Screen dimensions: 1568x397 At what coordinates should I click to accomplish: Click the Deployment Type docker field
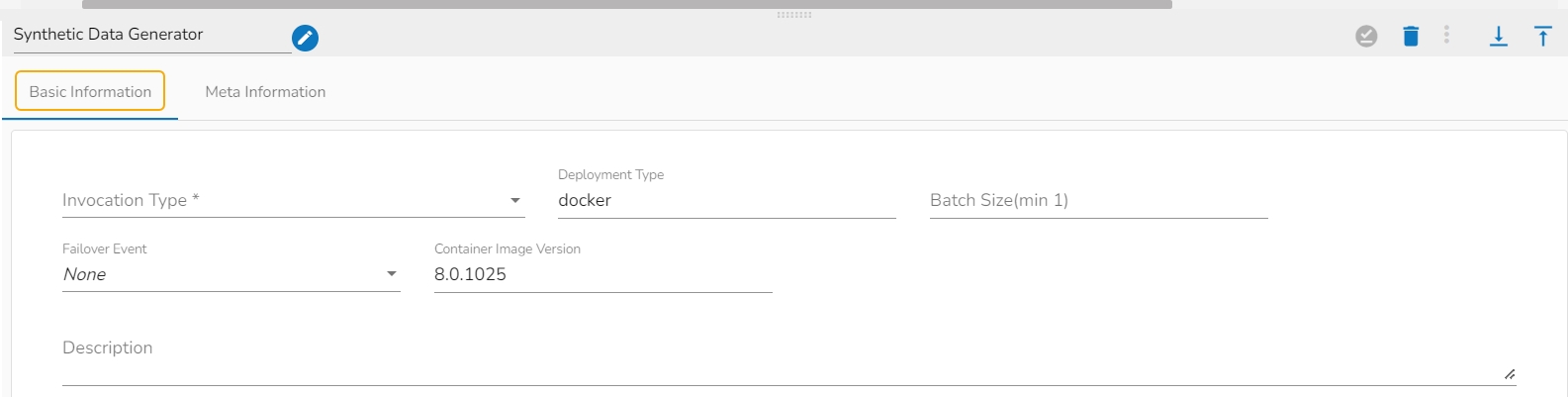pyautogui.click(x=726, y=200)
